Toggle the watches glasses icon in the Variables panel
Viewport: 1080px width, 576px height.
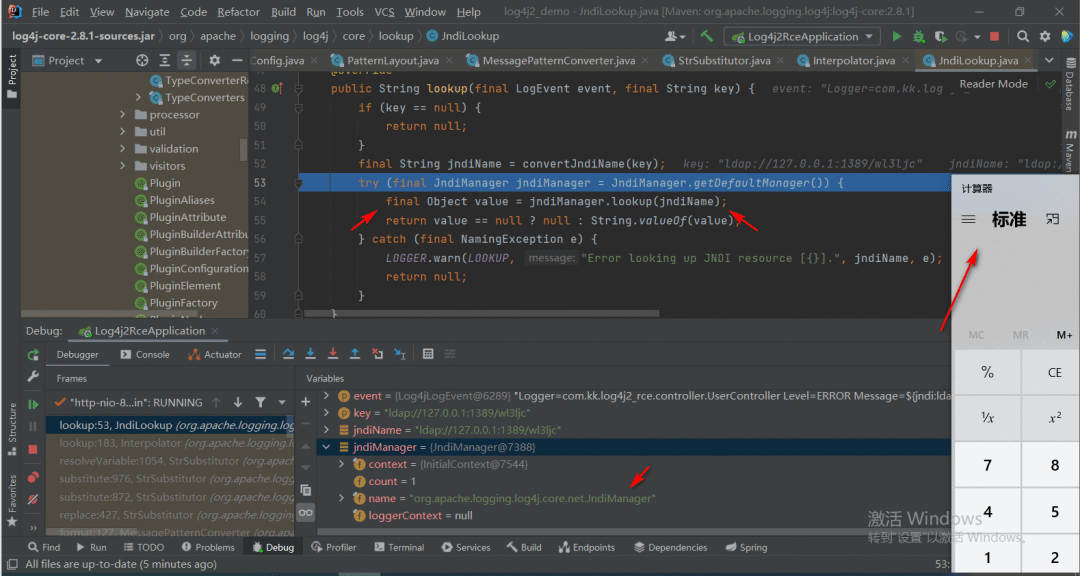pyautogui.click(x=307, y=513)
